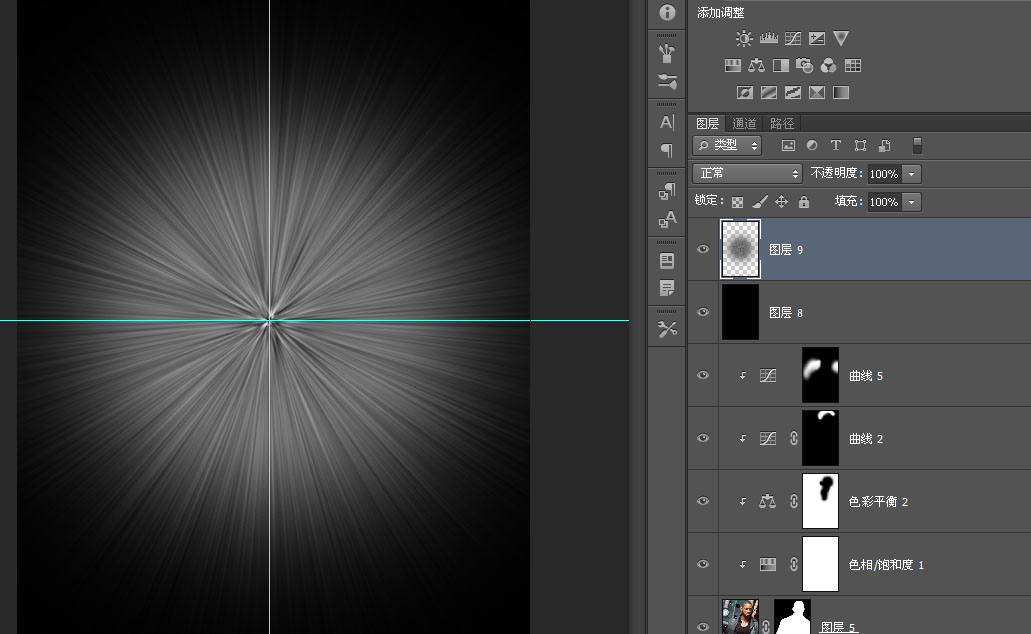Open the Character Styles panel icon
1031x634 pixels.
[667, 220]
